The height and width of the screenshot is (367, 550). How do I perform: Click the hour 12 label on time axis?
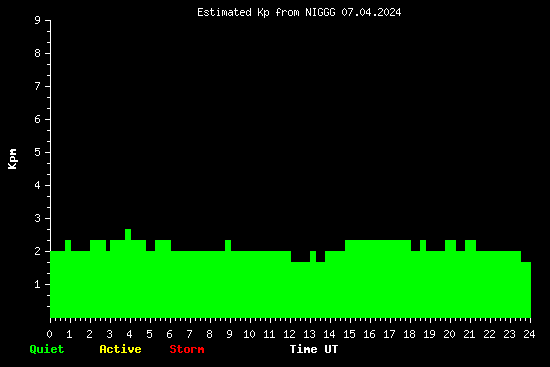[x=289, y=334]
